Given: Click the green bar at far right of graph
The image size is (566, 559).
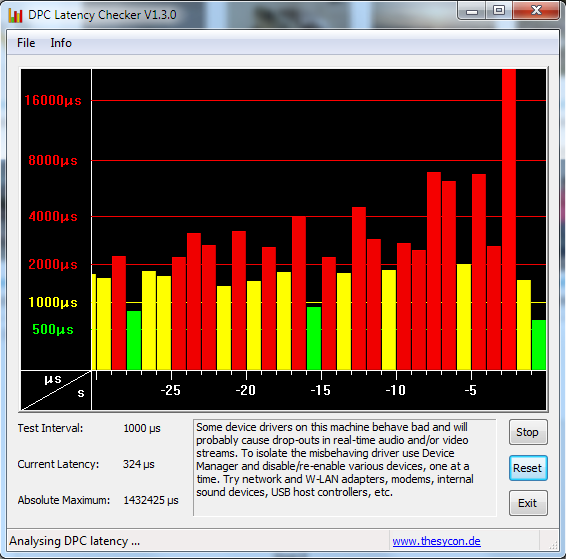Looking at the screenshot, I should pos(539,345).
